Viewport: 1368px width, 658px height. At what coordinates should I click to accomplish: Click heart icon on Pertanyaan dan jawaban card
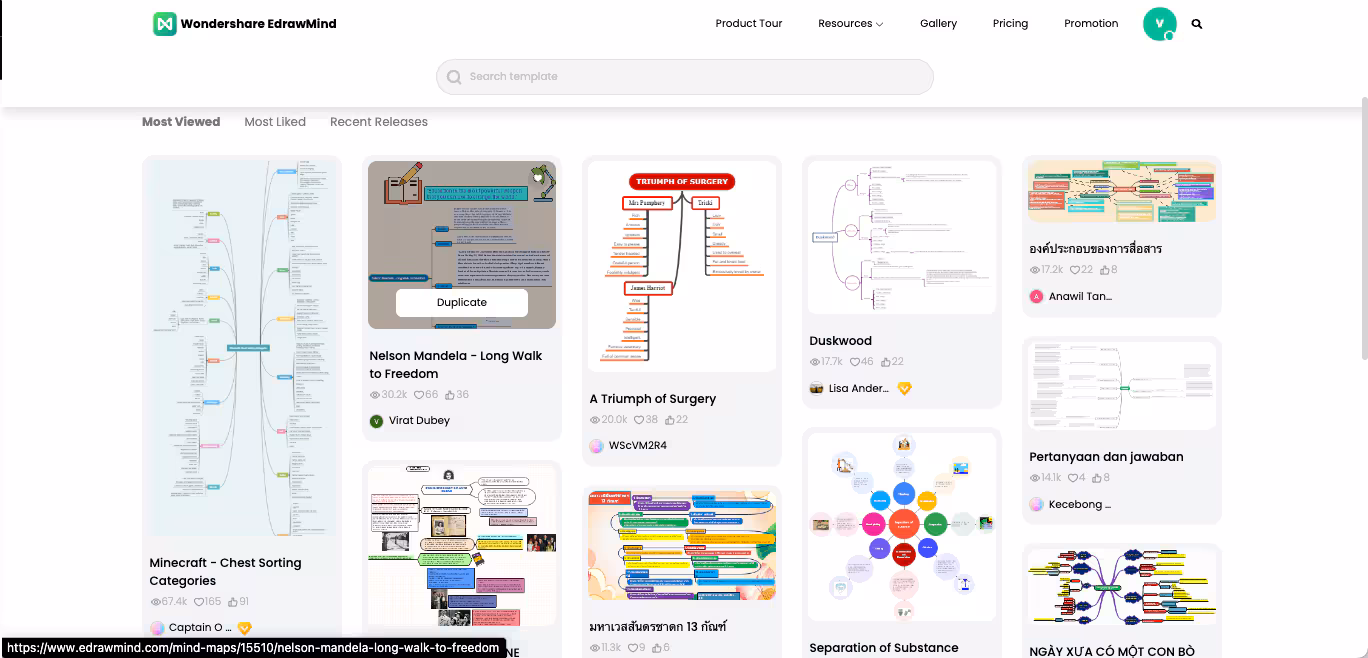1074,478
